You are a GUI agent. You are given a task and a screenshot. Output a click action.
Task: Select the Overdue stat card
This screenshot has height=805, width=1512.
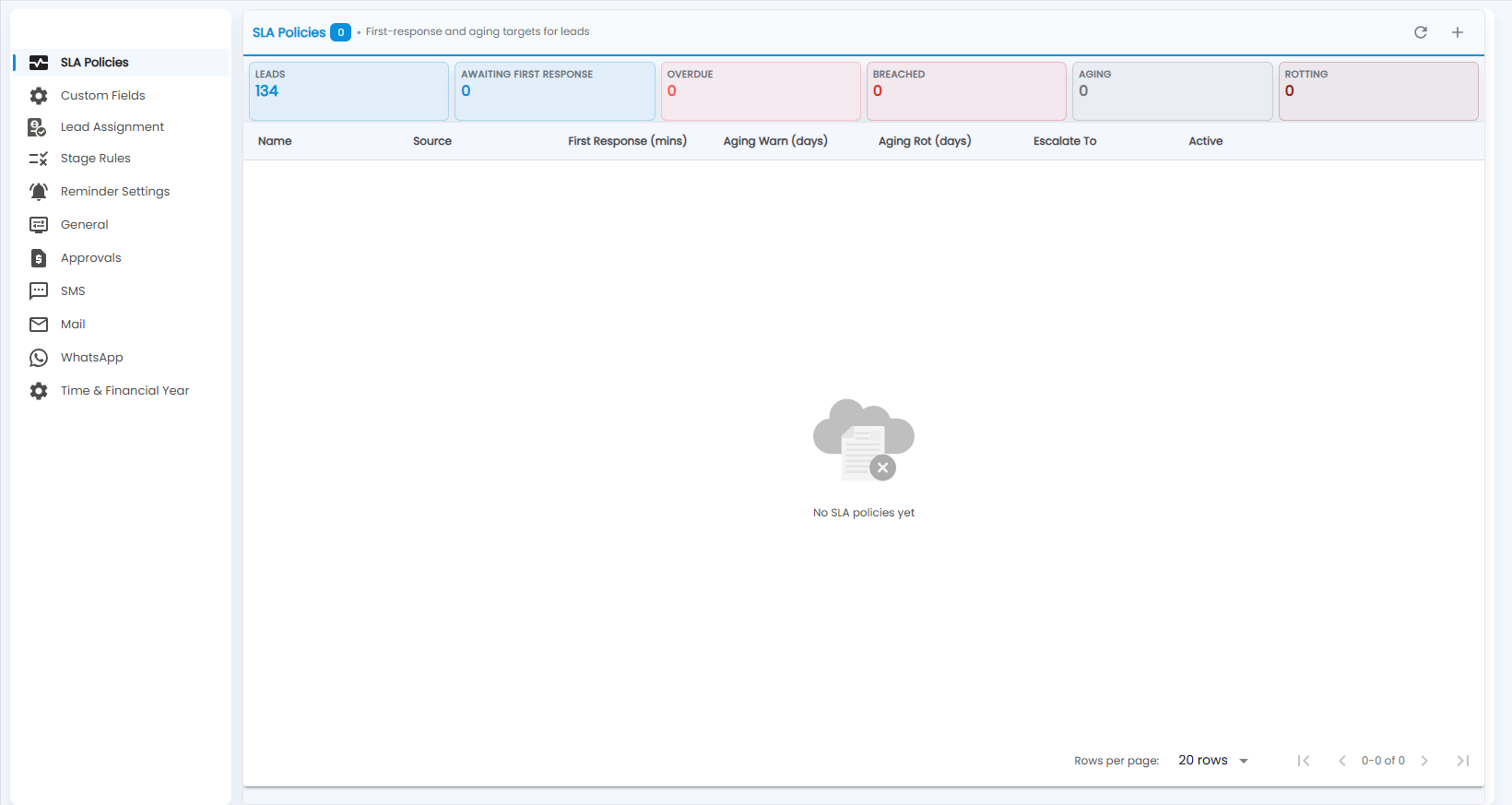point(761,91)
